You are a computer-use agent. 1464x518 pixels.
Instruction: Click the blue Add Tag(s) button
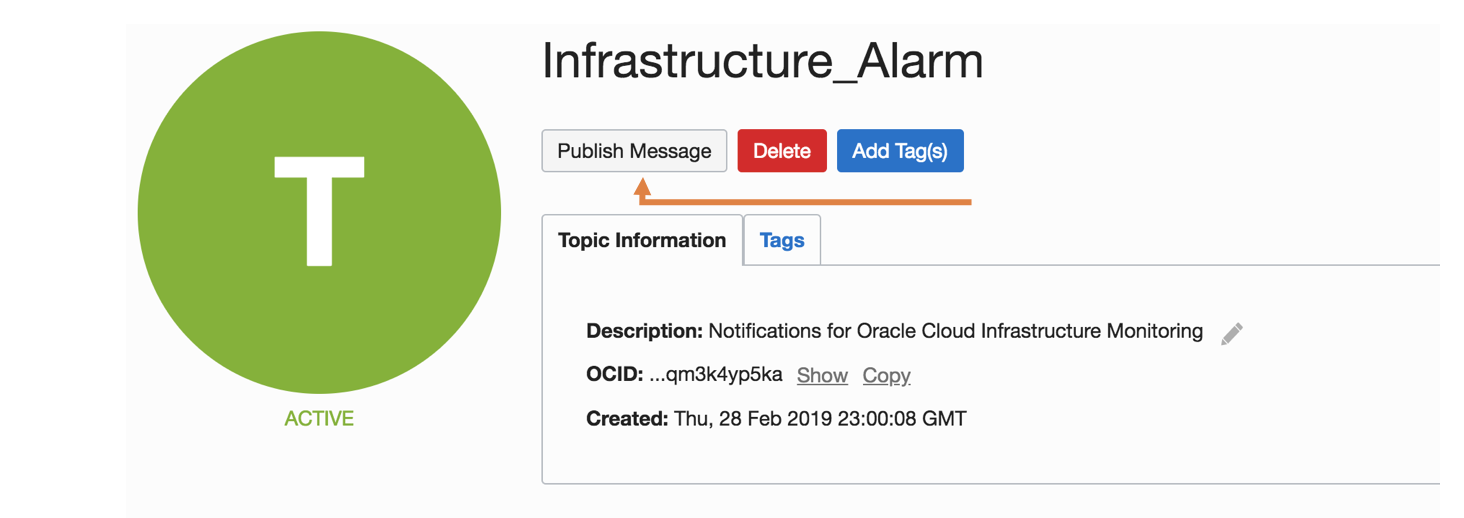pyautogui.click(x=899, y=151)
